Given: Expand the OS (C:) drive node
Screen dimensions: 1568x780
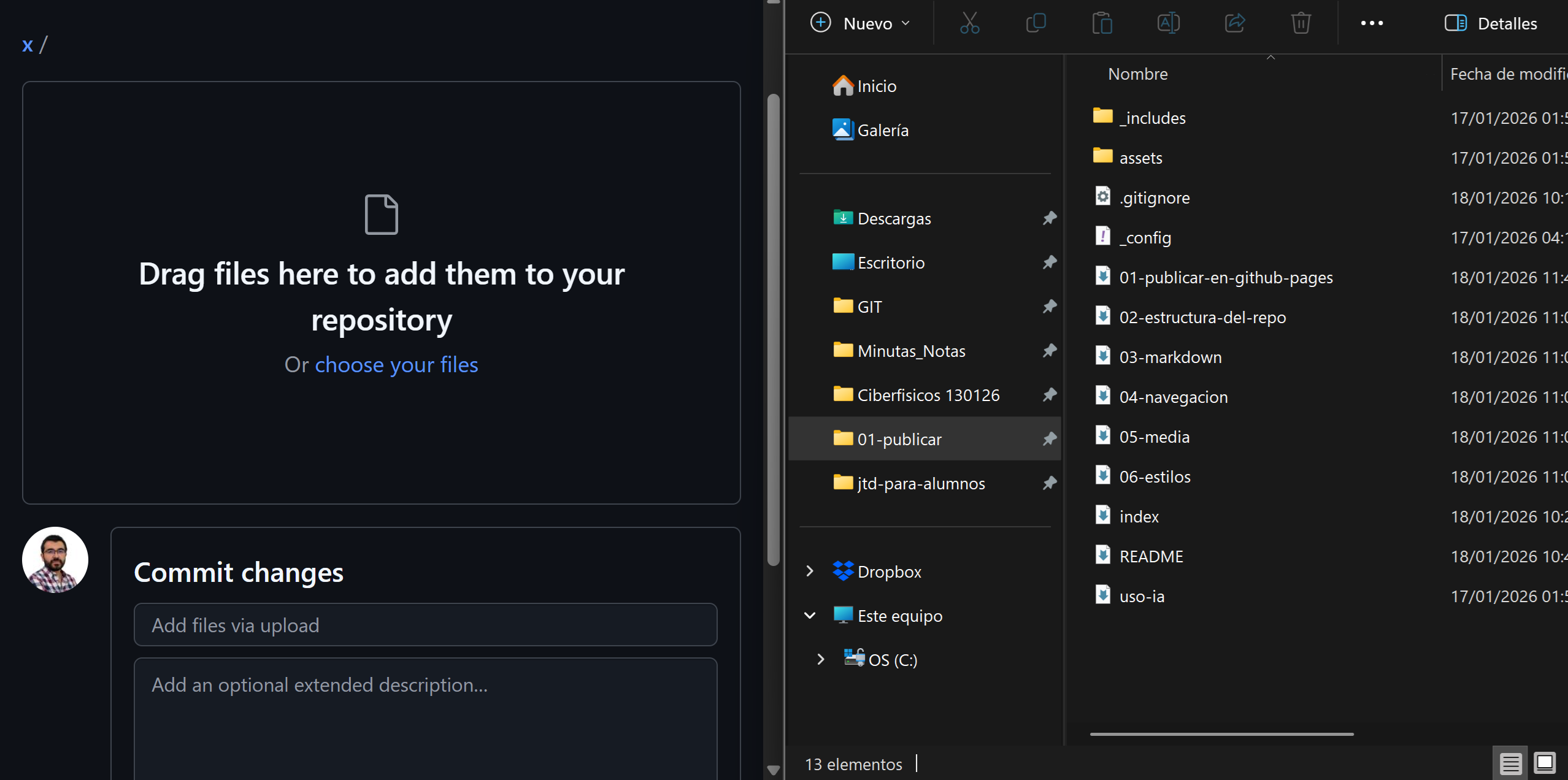Looking at the screenshot, I should 821,660.
